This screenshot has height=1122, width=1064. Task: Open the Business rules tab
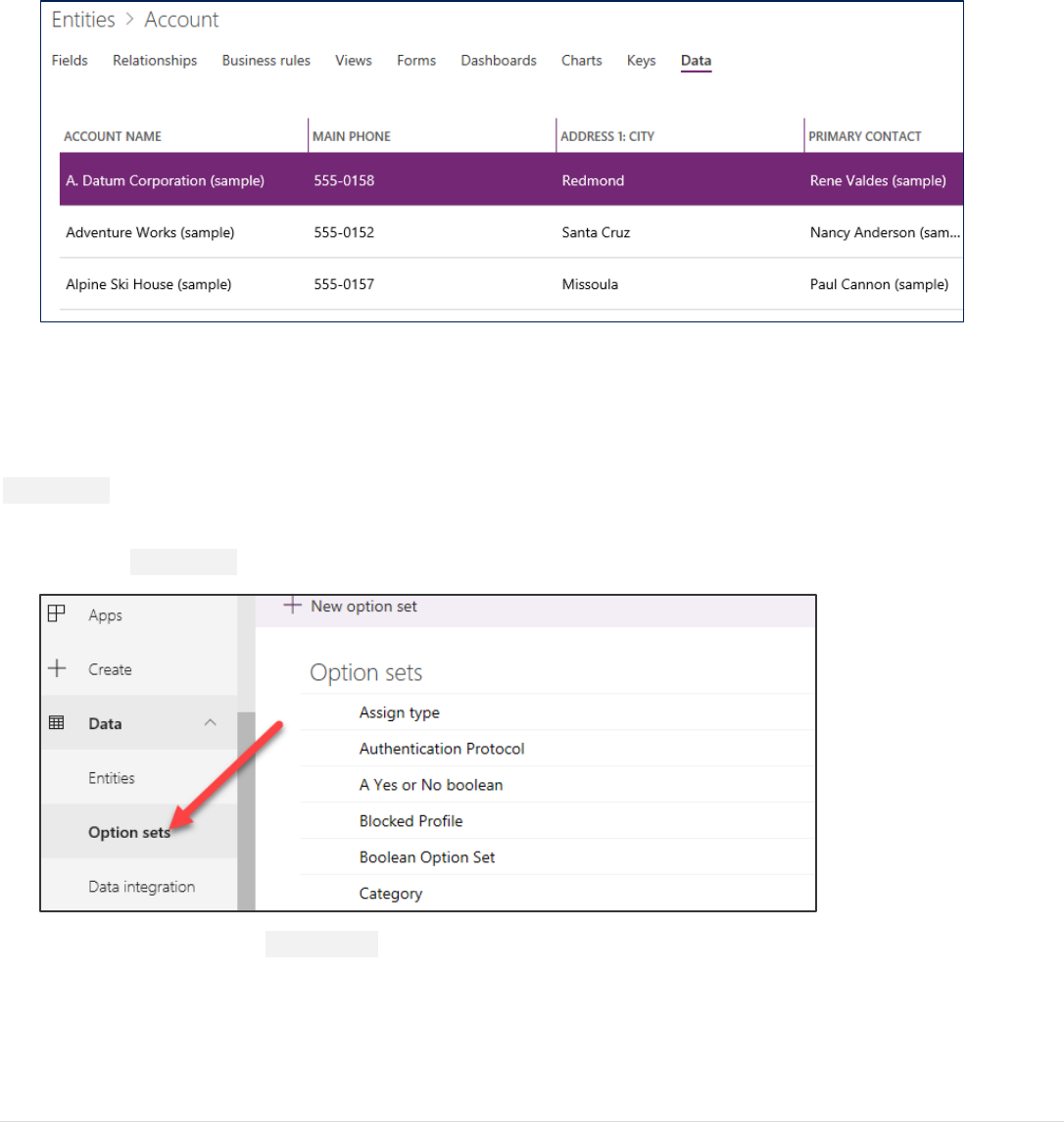pyautogui.click(x=266, y=61)
